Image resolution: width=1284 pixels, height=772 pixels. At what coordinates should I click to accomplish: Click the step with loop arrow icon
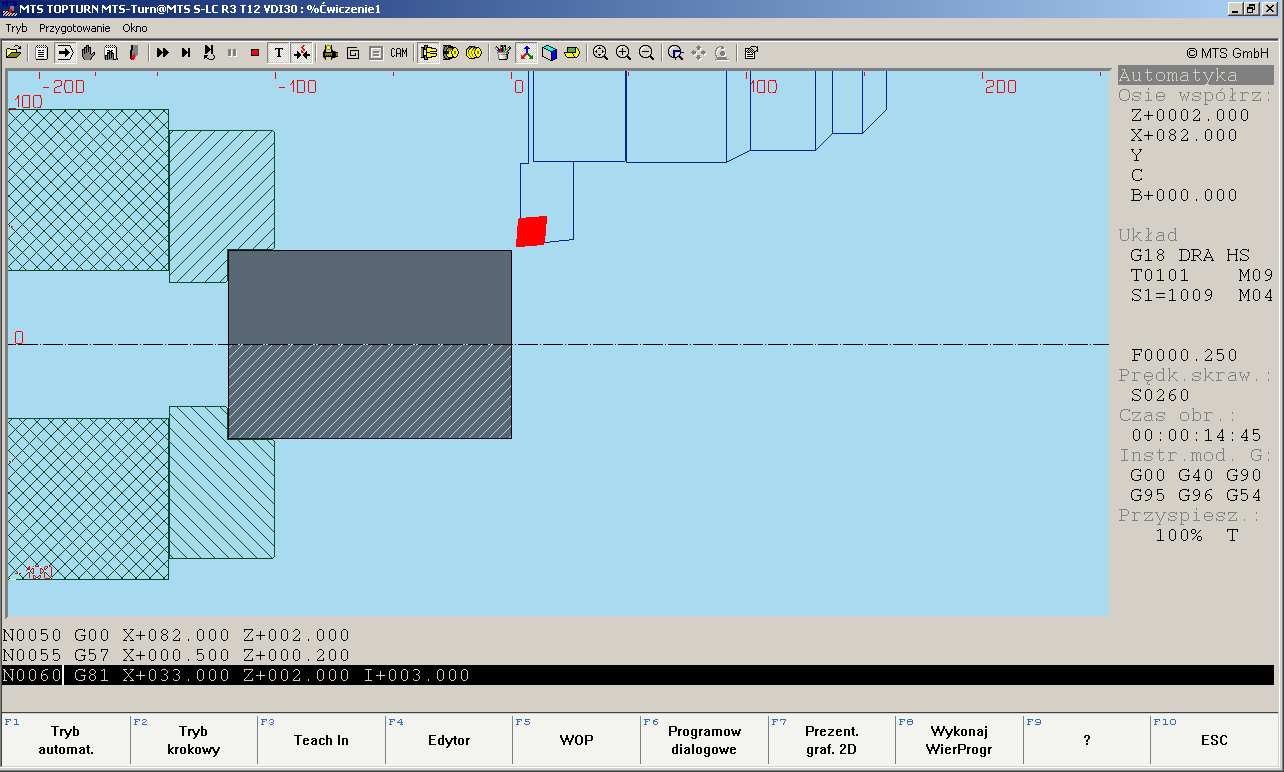click(x=209, y=52)
